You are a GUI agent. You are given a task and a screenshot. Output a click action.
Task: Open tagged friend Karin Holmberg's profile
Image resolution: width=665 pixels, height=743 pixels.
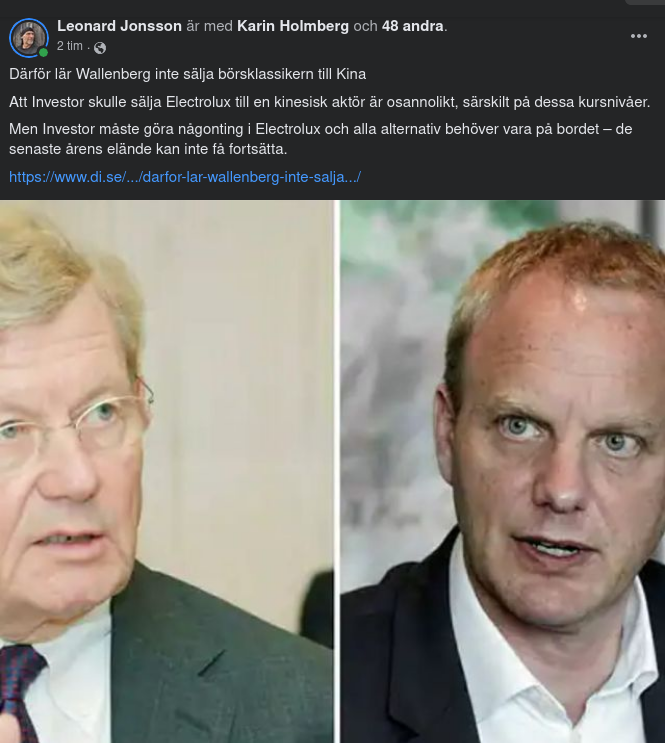(x=293, y=26)
